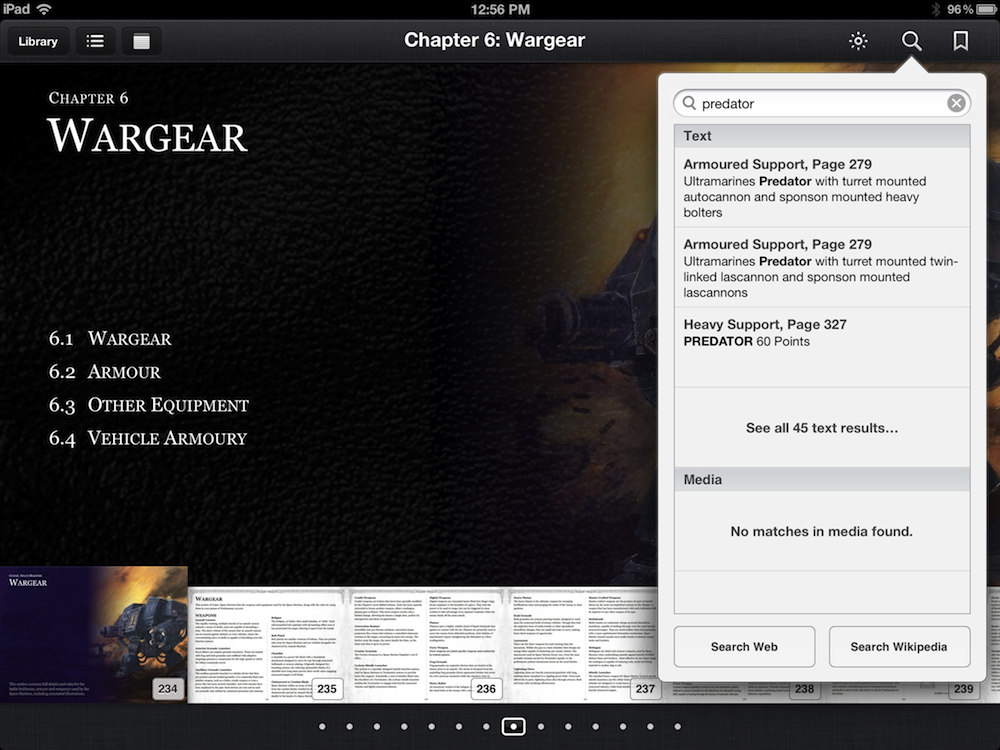Jump to first chapter dot indicator

click(322, 726)
